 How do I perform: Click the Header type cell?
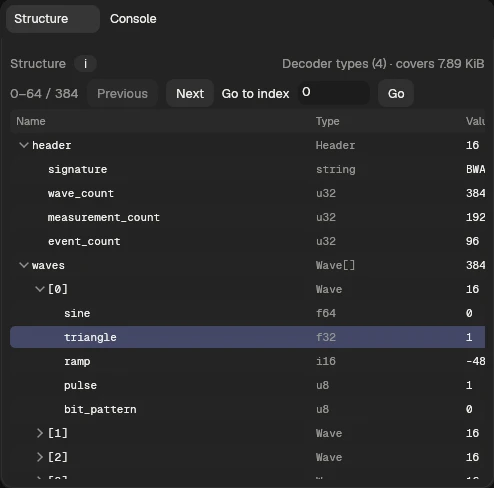(x=335, y=145)
